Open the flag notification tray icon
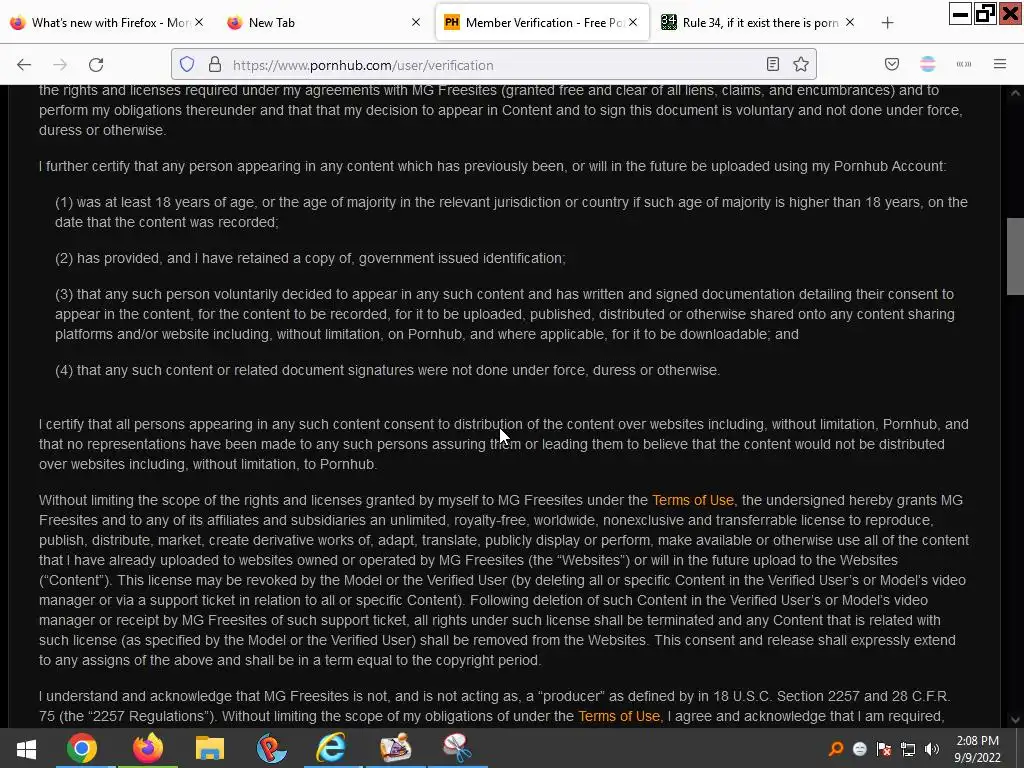 pyautogui.click(x=884, y=749)
